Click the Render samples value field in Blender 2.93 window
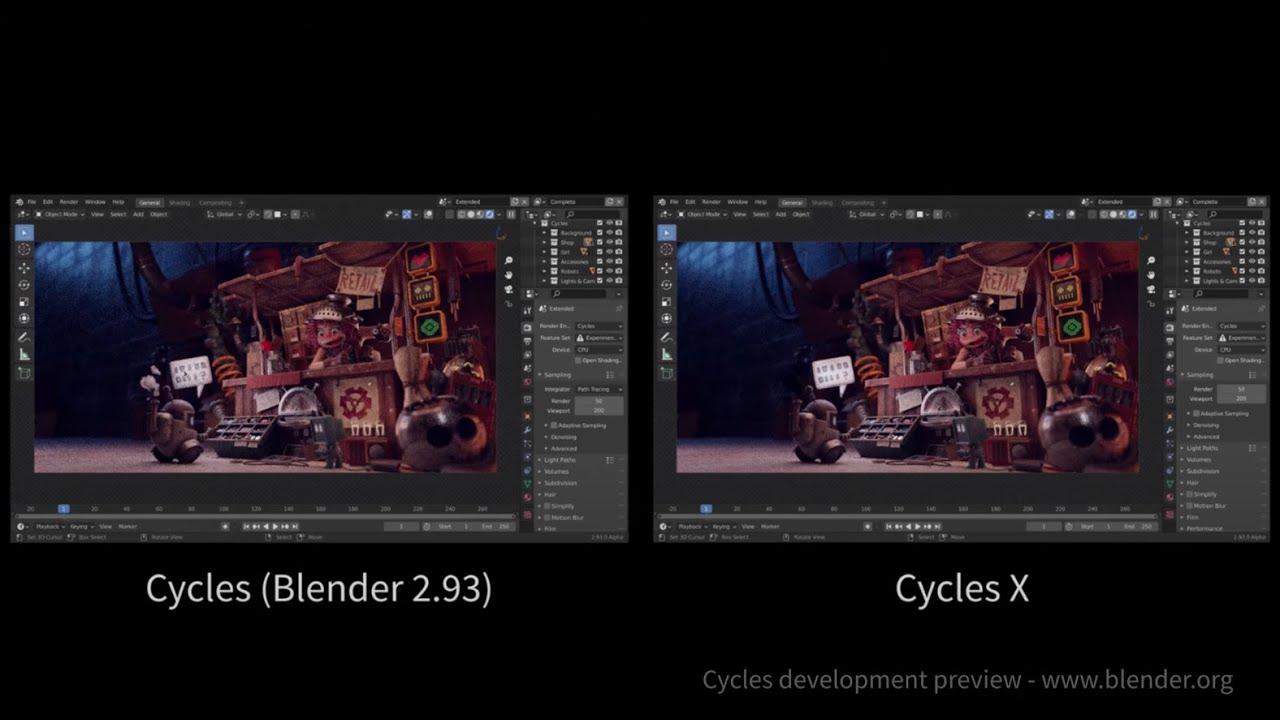 pyautogui.click(x=599, y=401)
